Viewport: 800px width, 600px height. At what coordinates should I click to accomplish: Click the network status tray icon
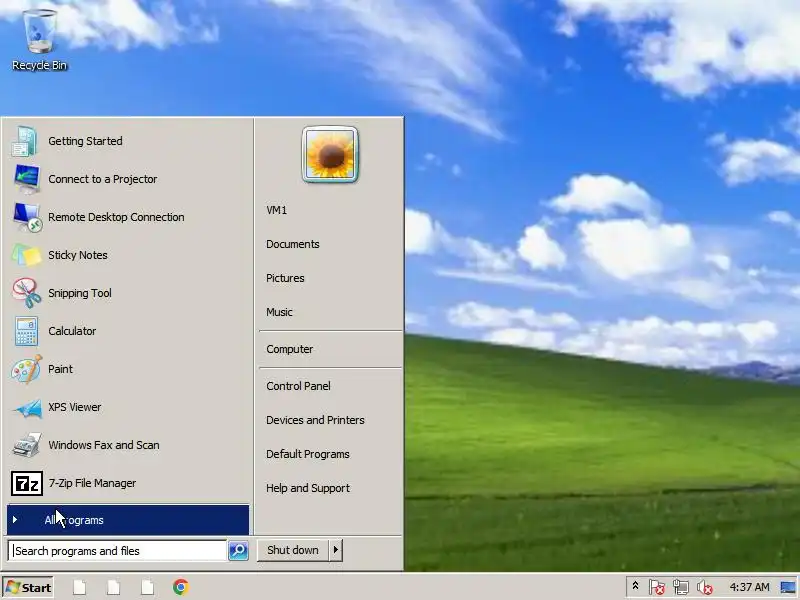[x=681, y=587]
